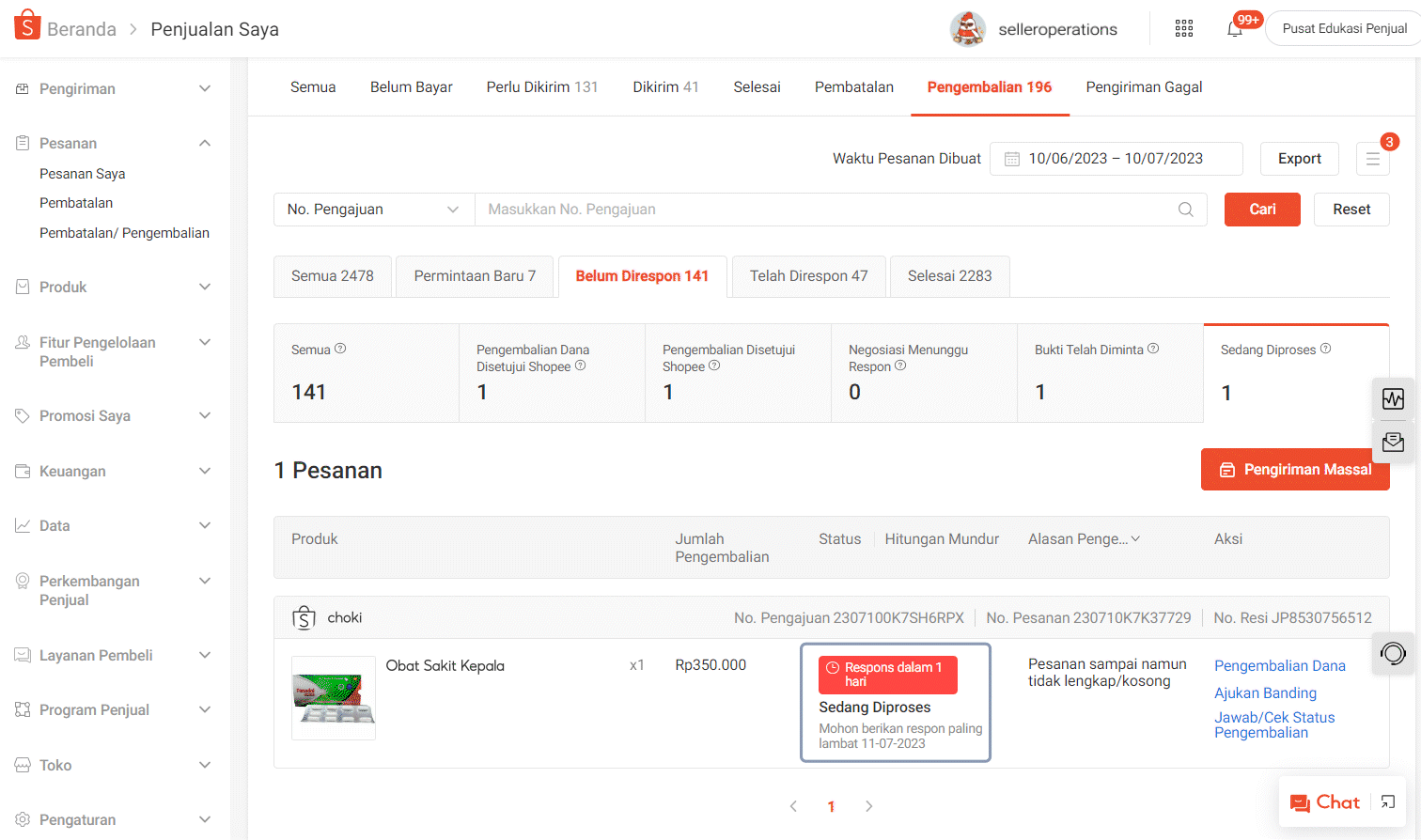The height and width of the screenshot is (840, 1421).
Task: Open the nine-dot apps grid menu
Action: click(x=1183, y=28)
